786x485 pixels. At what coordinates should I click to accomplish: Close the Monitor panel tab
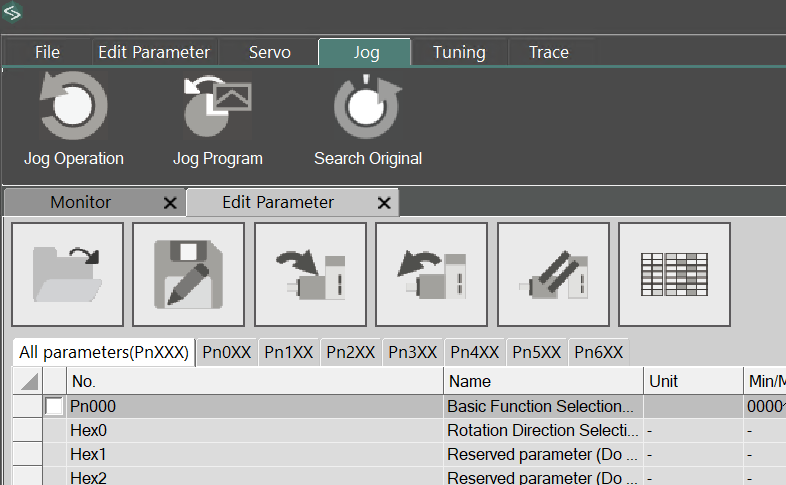click(x=170, y=203)
